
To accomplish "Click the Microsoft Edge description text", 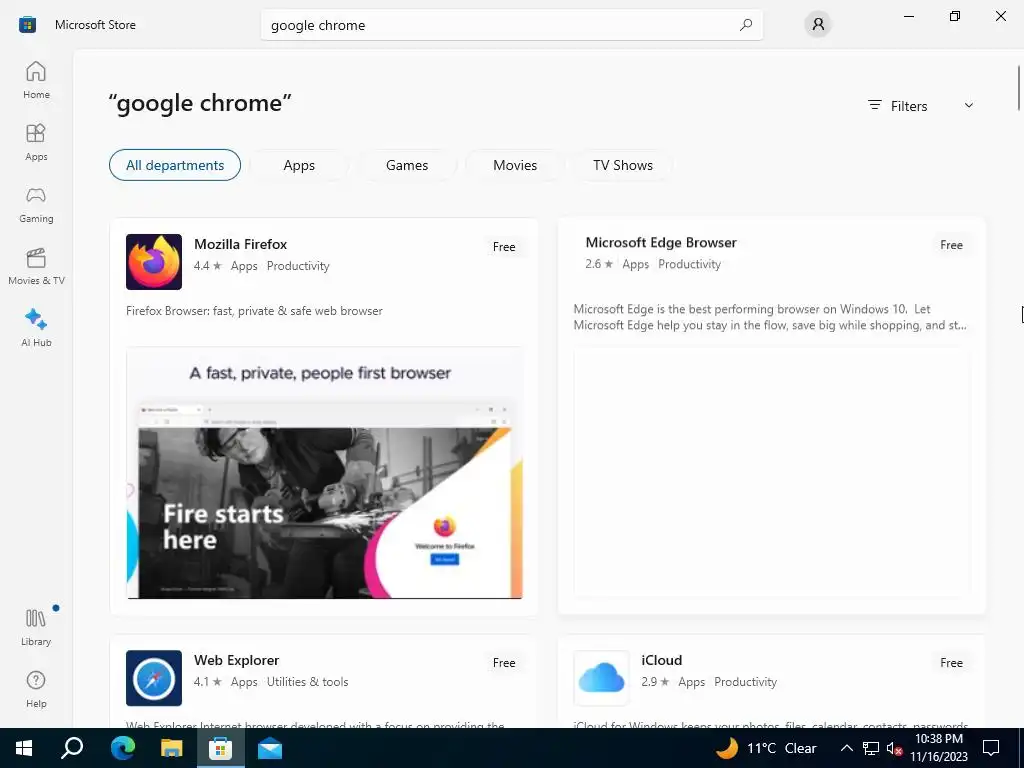I will (x=770, y=317).
